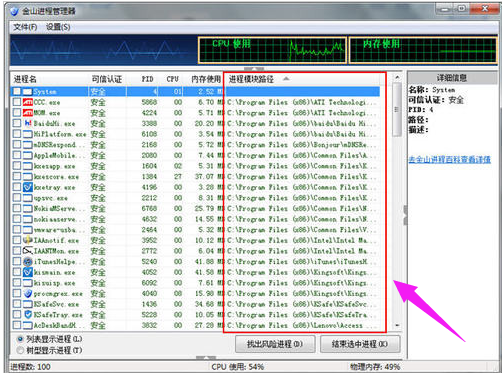Collapse the graph panel using top splitter arrow
502x373 pixels.
254,69
